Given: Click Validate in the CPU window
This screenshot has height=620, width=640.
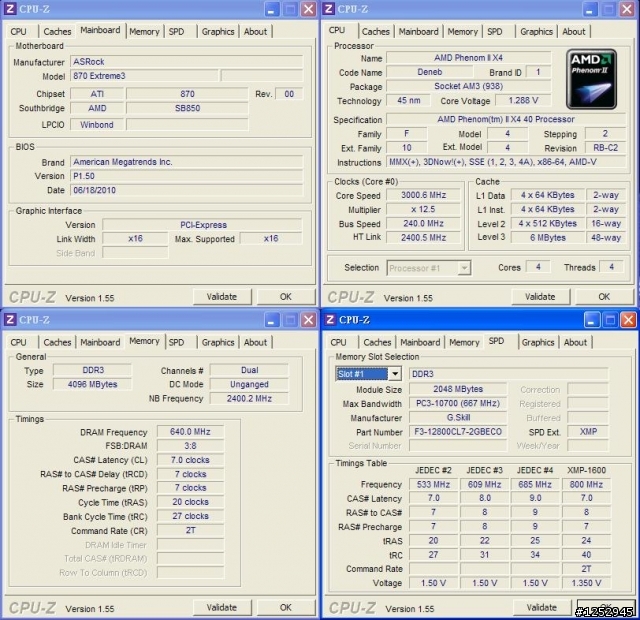Looking at the screenshot, I should click(x=540, y=297).
